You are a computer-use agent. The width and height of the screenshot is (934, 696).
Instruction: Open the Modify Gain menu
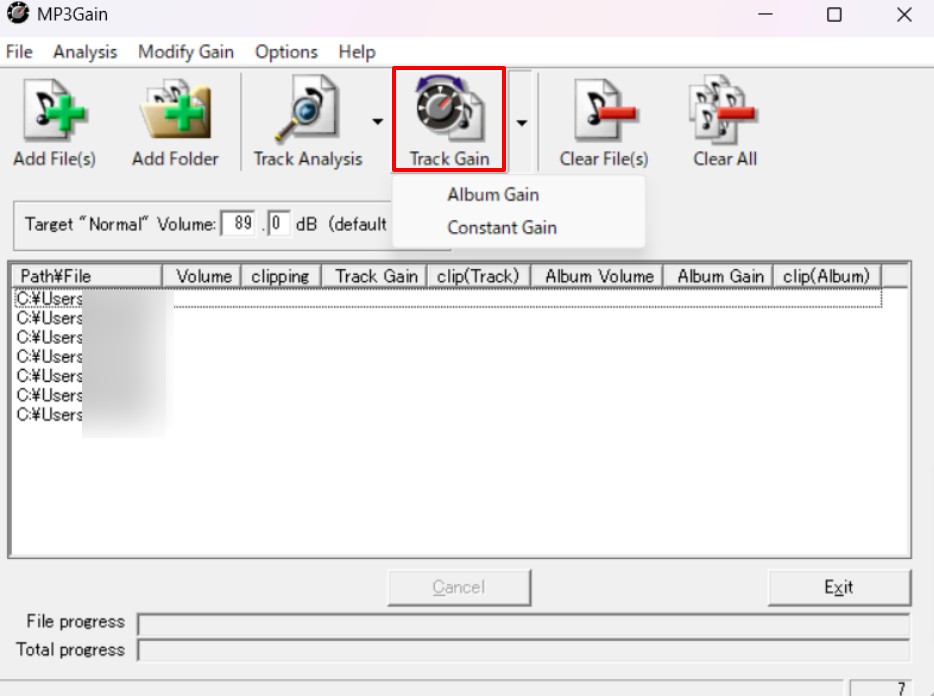pyautogui.click(x=186, y=52)
